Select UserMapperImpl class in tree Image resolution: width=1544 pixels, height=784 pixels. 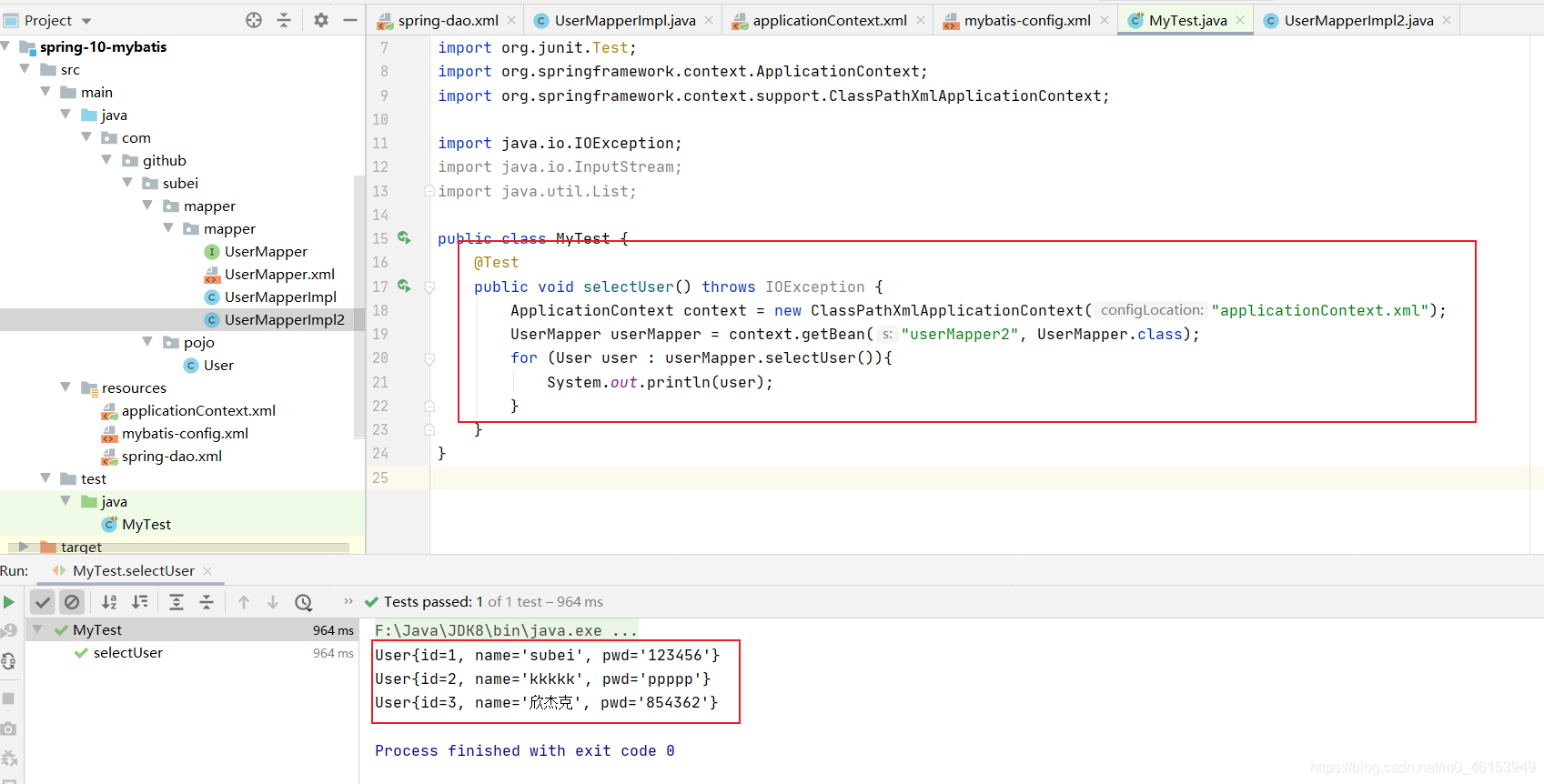(270, 297)
